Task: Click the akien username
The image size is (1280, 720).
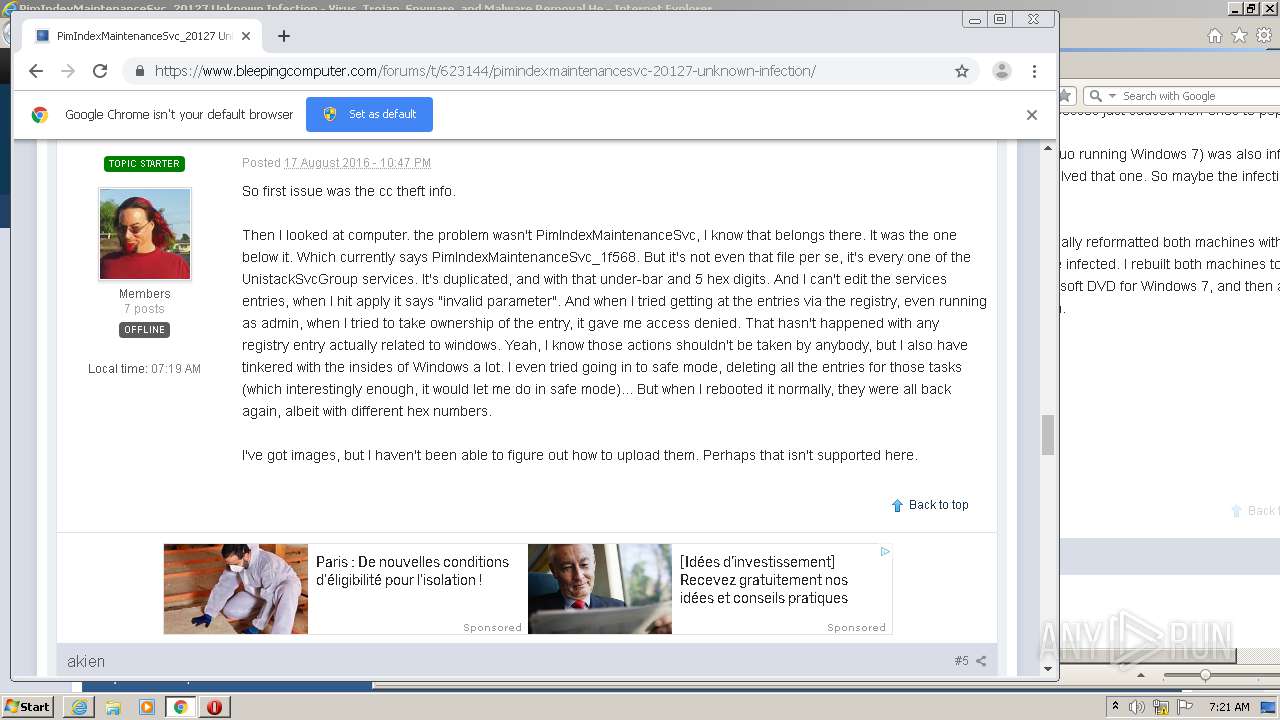Action: point(86,661)
